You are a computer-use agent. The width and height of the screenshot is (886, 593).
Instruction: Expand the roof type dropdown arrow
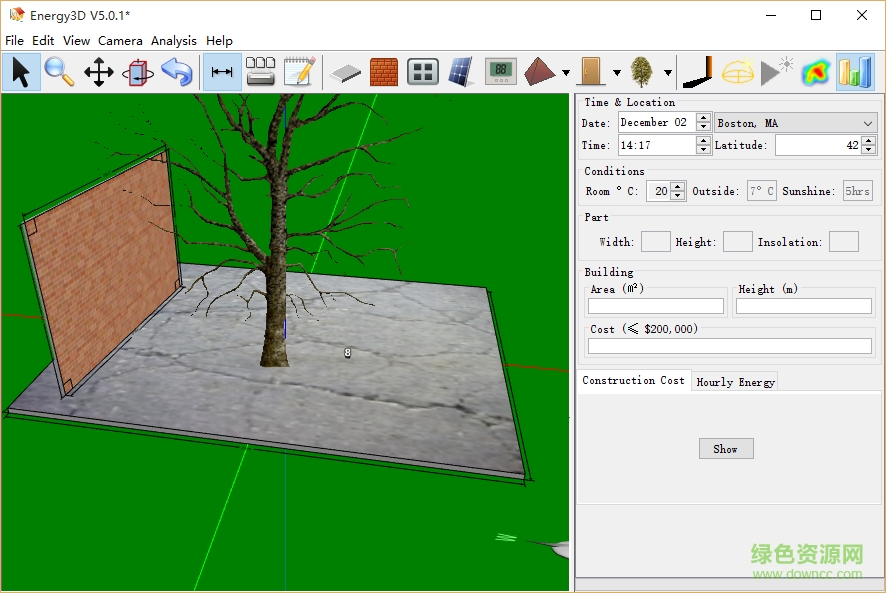tap(566, 73)
